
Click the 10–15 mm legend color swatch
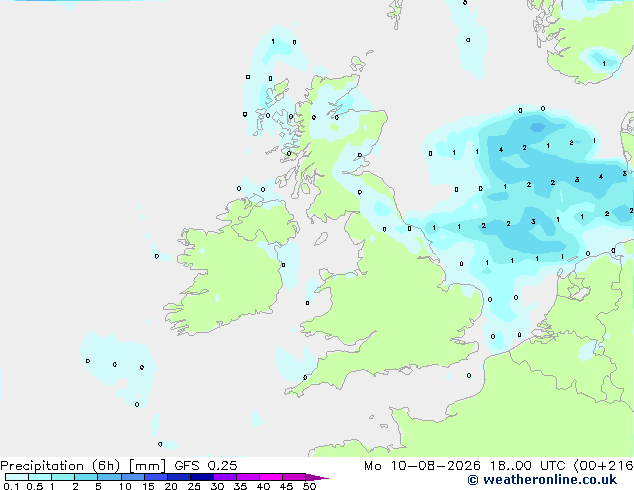tap(132, 477)
